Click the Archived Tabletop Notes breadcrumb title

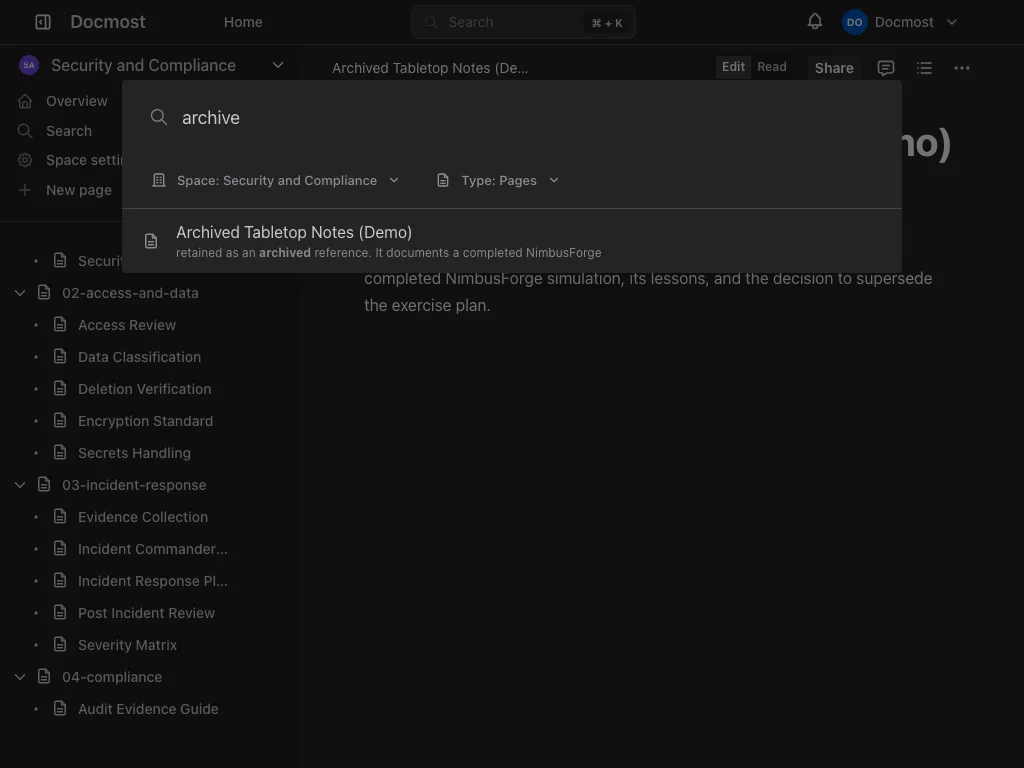[x=430, y=68]
